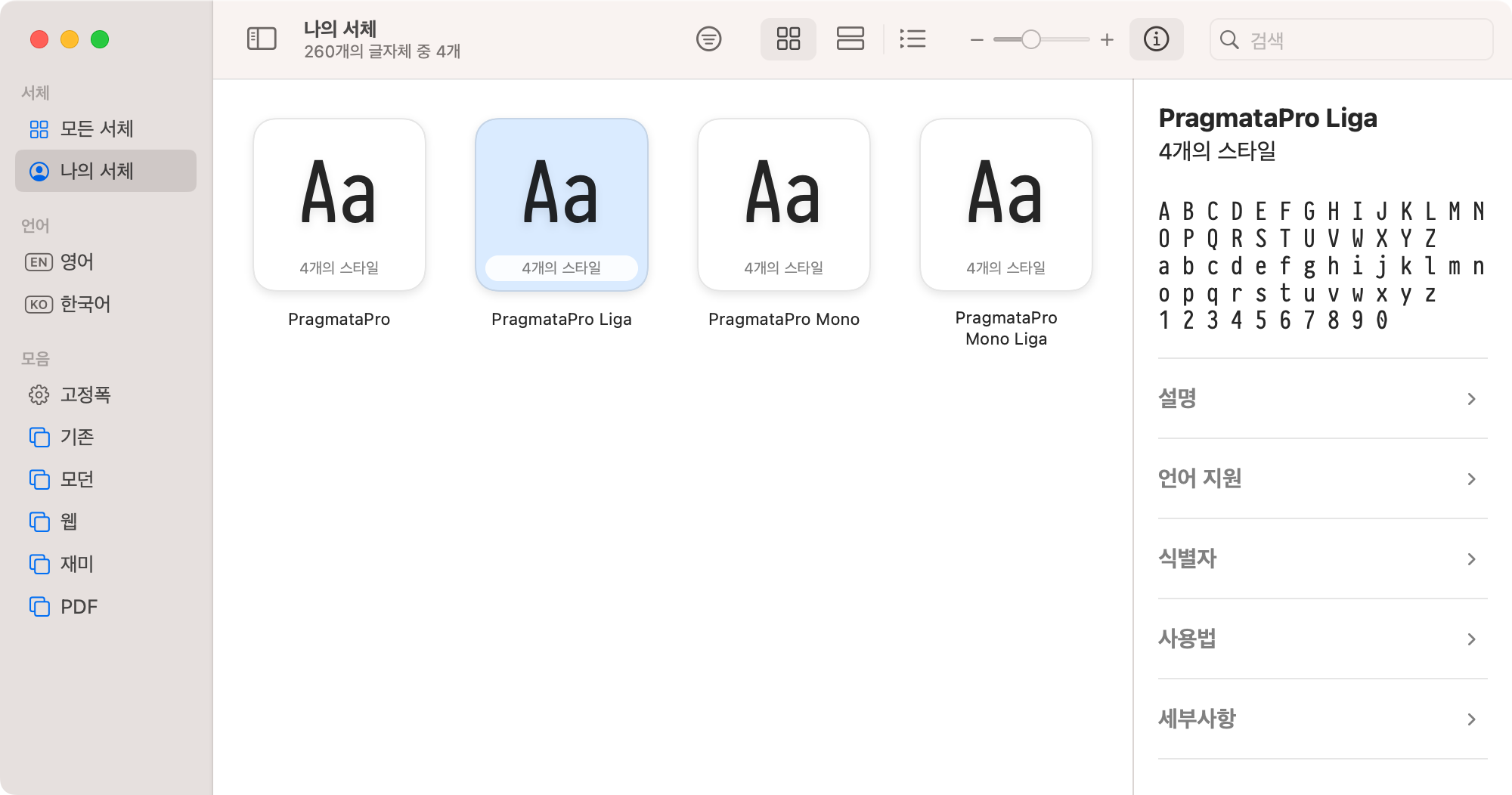Expand the 식별자 section
Image resolution: width=1512 pixels, height=795 pixels.
[1322, 558]
